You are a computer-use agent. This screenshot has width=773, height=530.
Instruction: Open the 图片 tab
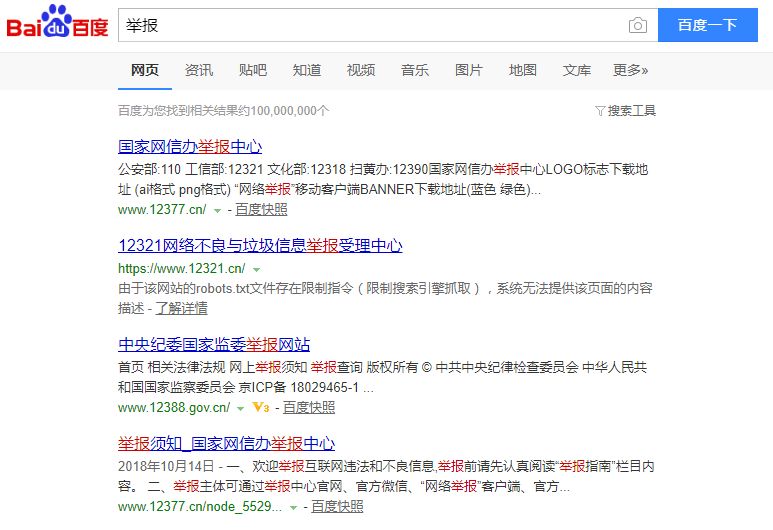(468, 71)
